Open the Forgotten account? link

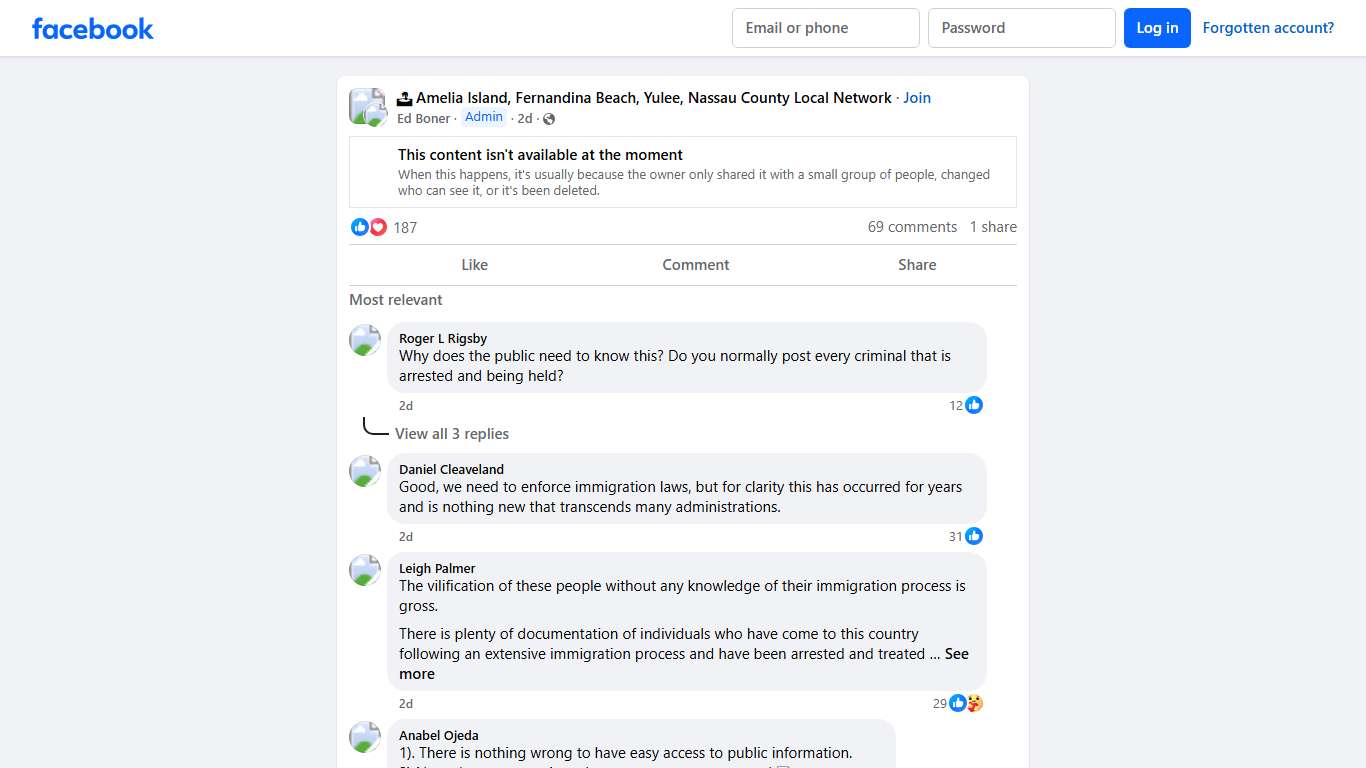pyautogui.click(x=1268, y=28)
